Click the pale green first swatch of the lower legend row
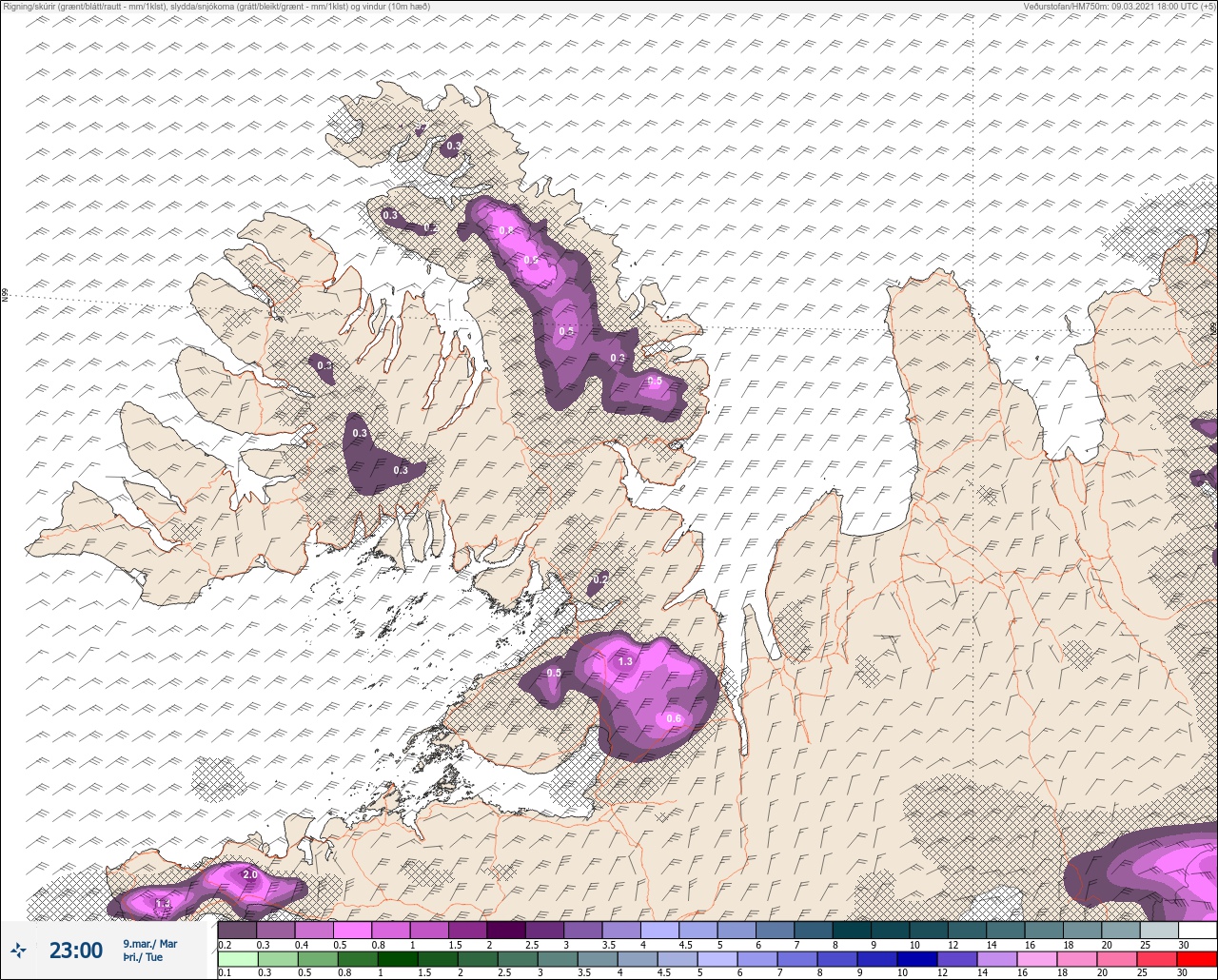Image resolution: width=1218 pixels, height=980 pixels. pyautogui.click(x=237, y=959)
